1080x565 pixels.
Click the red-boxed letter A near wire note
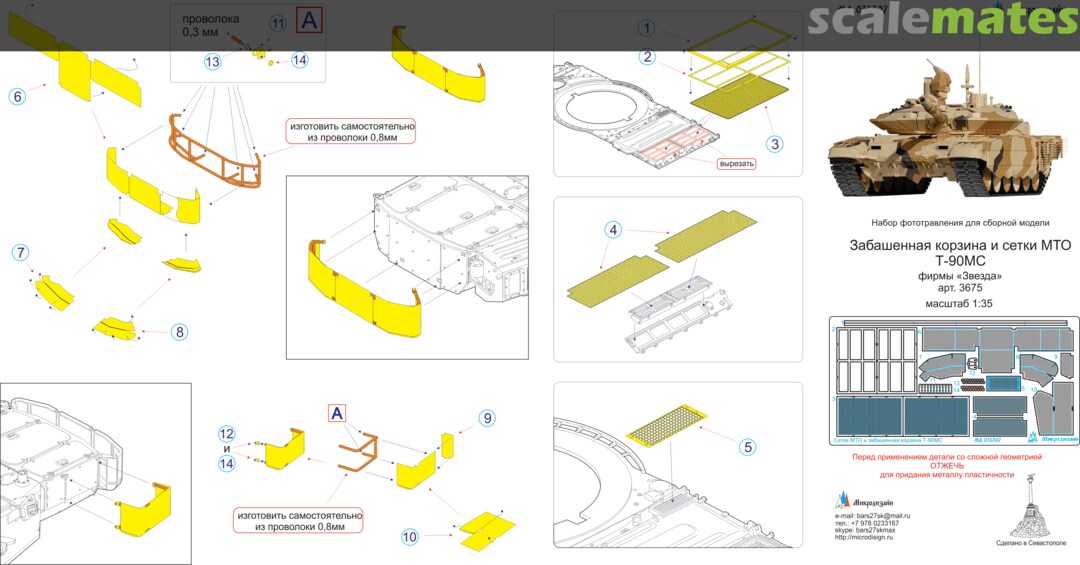pos(311,19)
